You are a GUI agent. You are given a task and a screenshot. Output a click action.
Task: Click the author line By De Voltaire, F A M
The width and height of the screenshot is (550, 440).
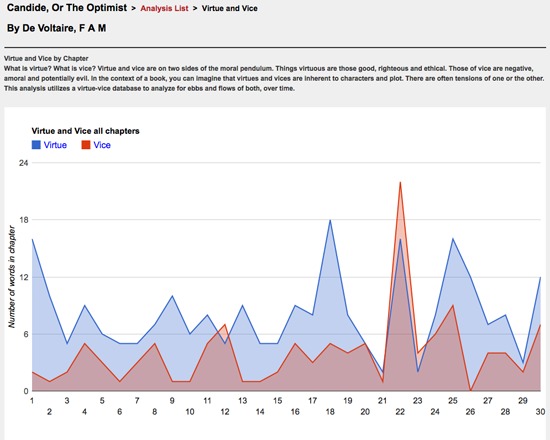[56, 28]
